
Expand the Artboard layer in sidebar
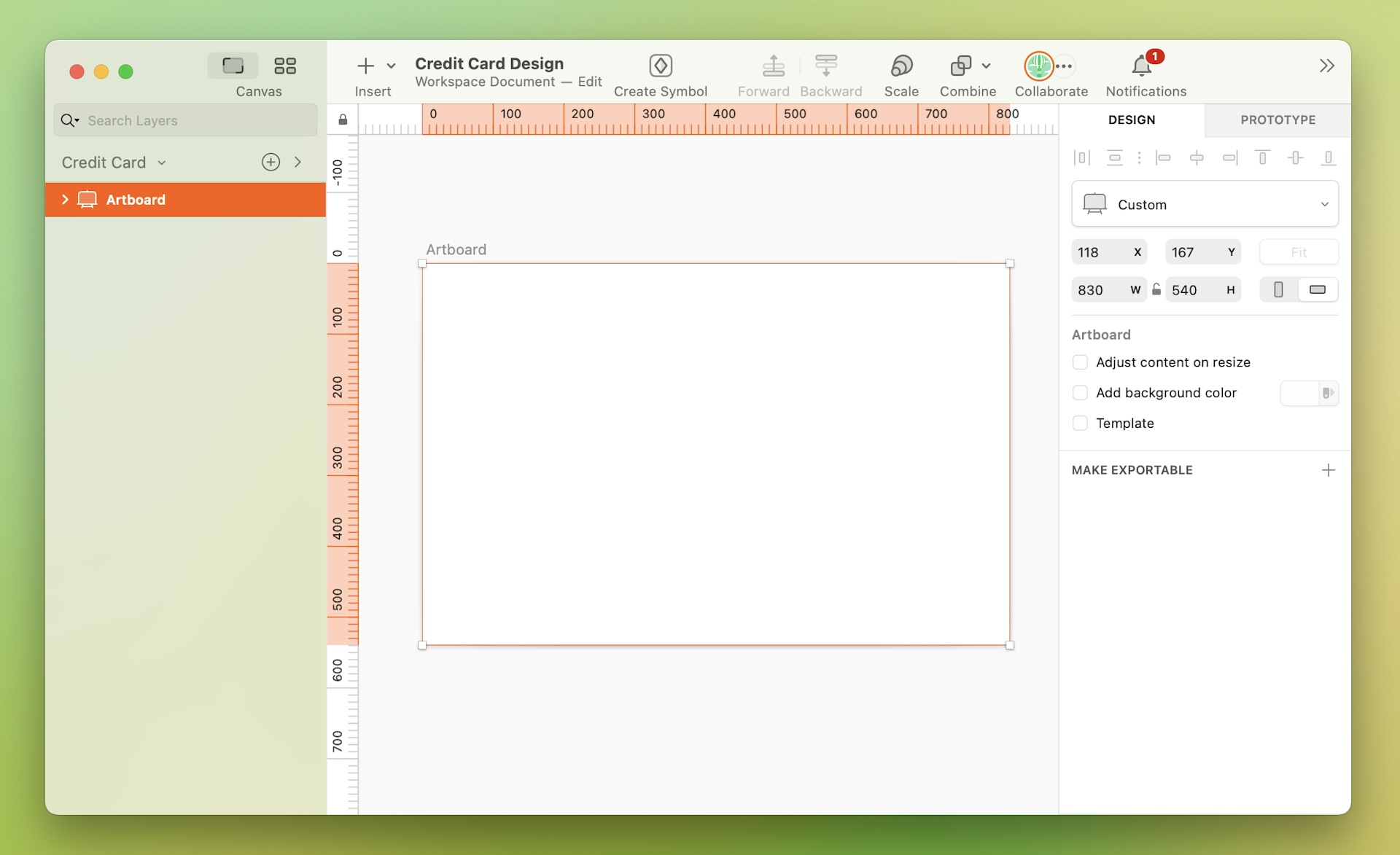coord(66,199)
